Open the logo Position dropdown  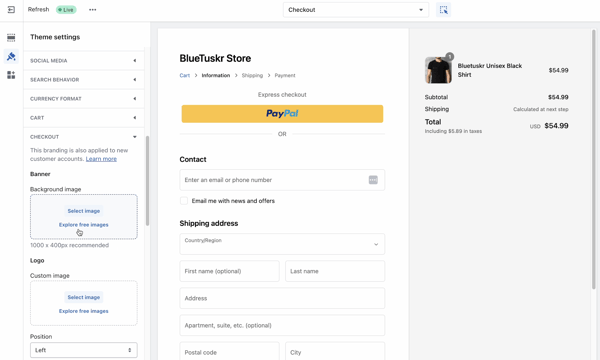point(83,350)
